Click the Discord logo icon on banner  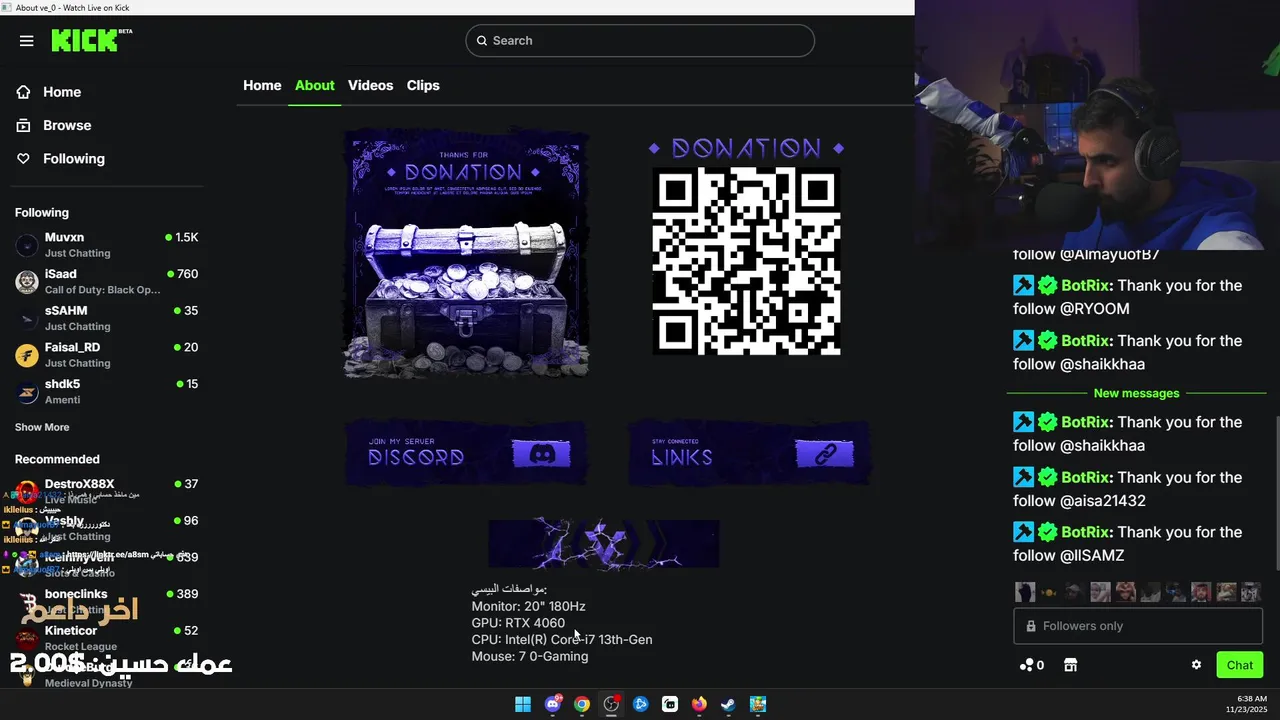542,454
